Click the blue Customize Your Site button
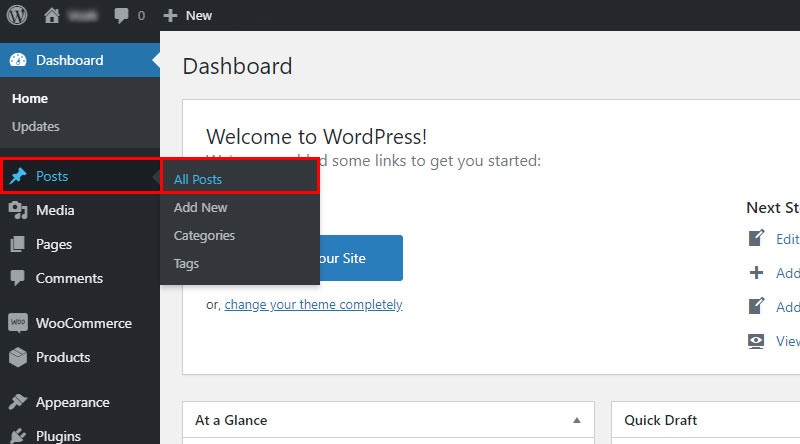The width and height of the screenshot is (800, 444). [361, 258]
